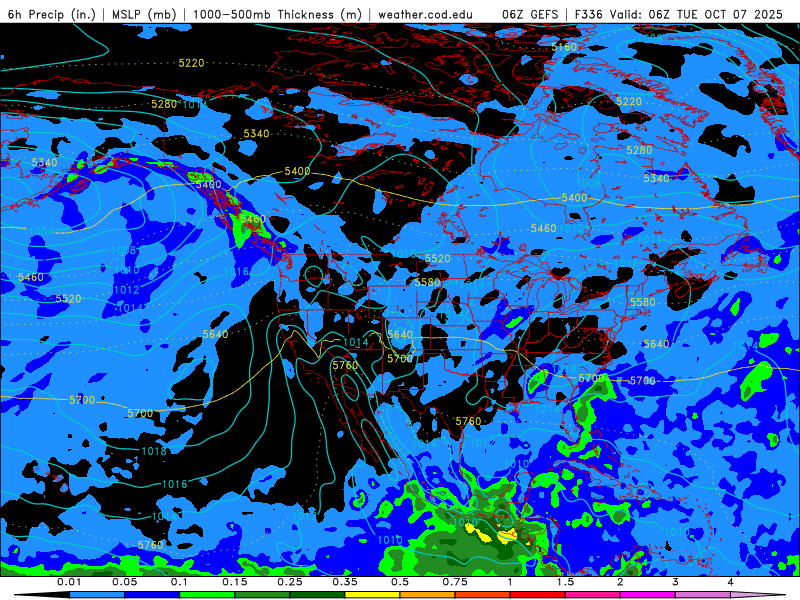Click the '5160' thickness contour label
Image resolution: width=800 pixels, height=600 pixels.
[x=564, y=47]
